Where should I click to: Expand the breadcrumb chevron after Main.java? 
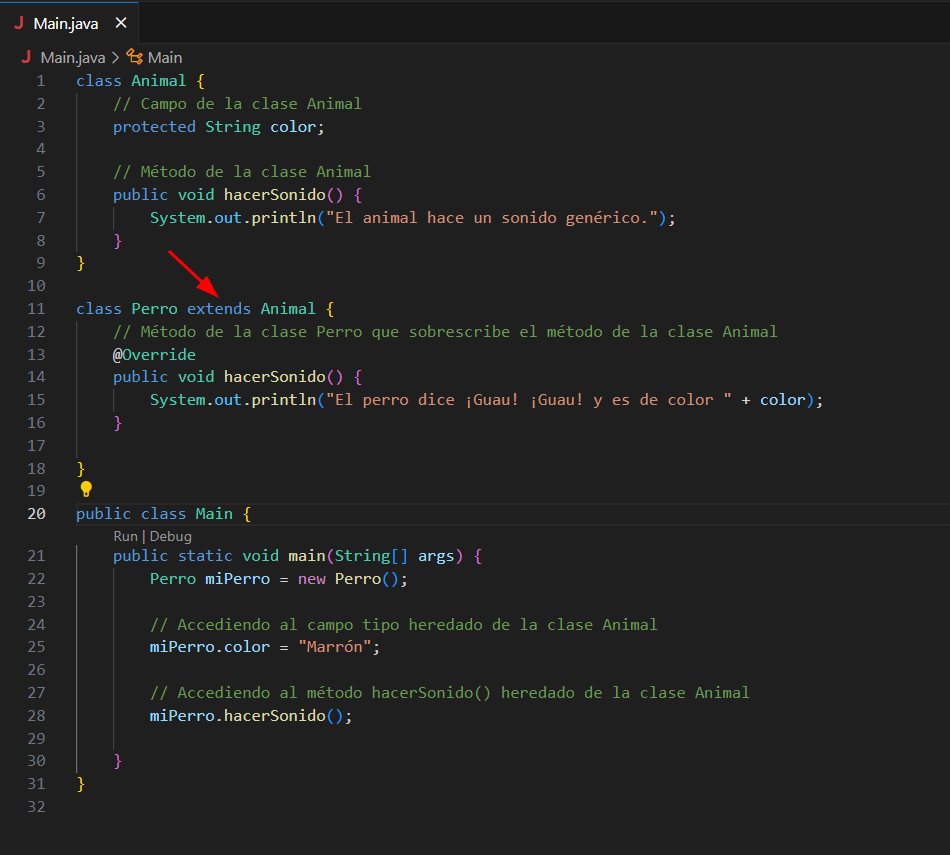[115, 58]
